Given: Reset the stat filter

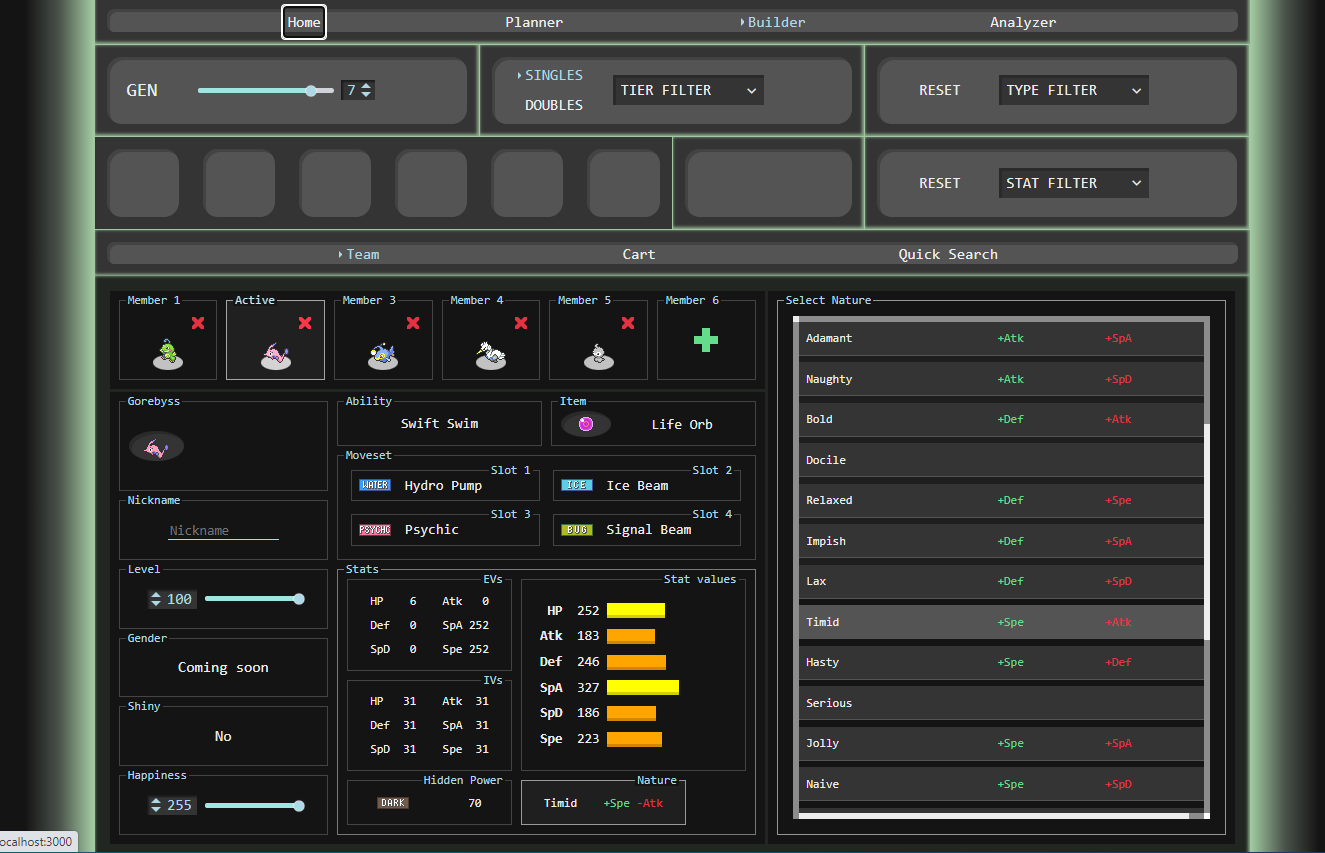Looking at the screenshot, I should pos(939,183).
